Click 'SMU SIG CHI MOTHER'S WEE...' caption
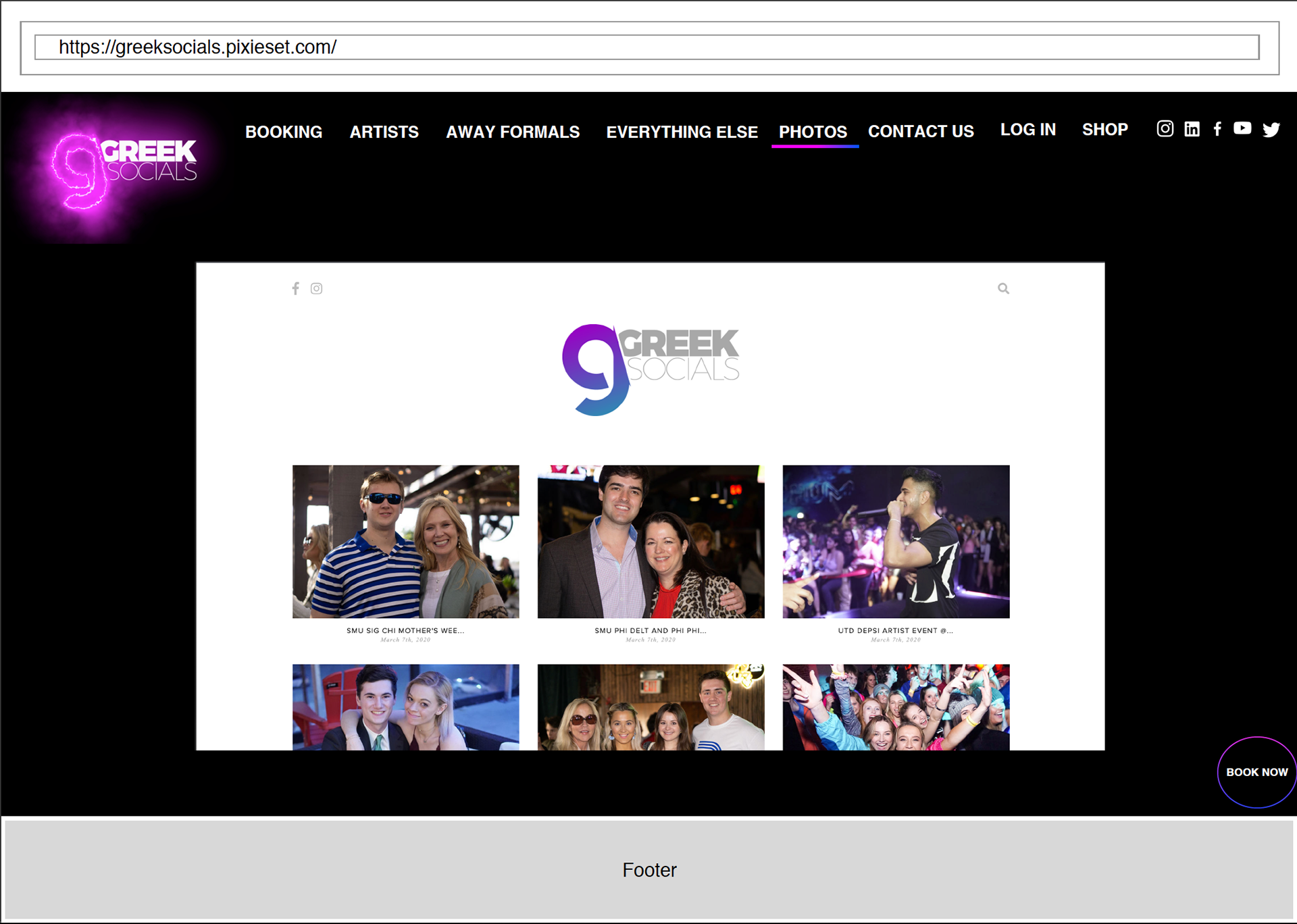This screenshot has height=924, width=1297. (405, 630)
